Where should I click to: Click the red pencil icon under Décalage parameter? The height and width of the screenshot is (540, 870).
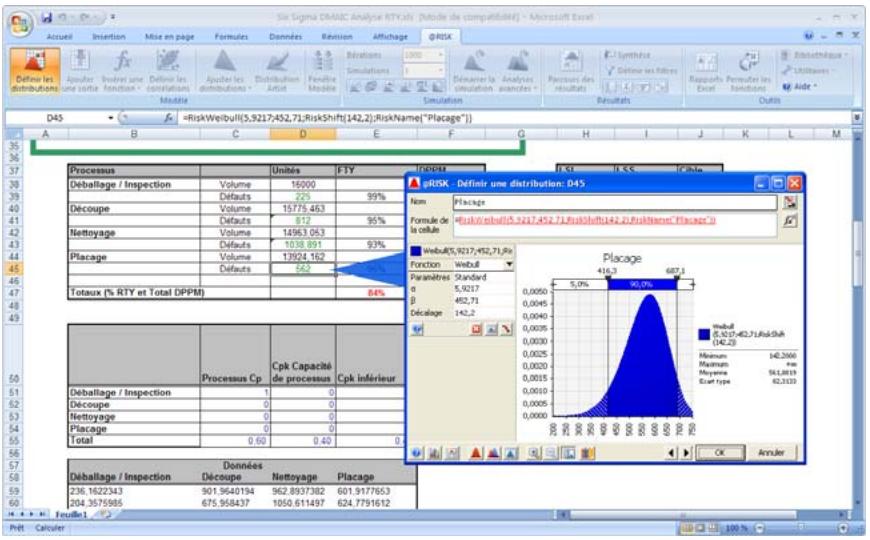coord(506,330)
